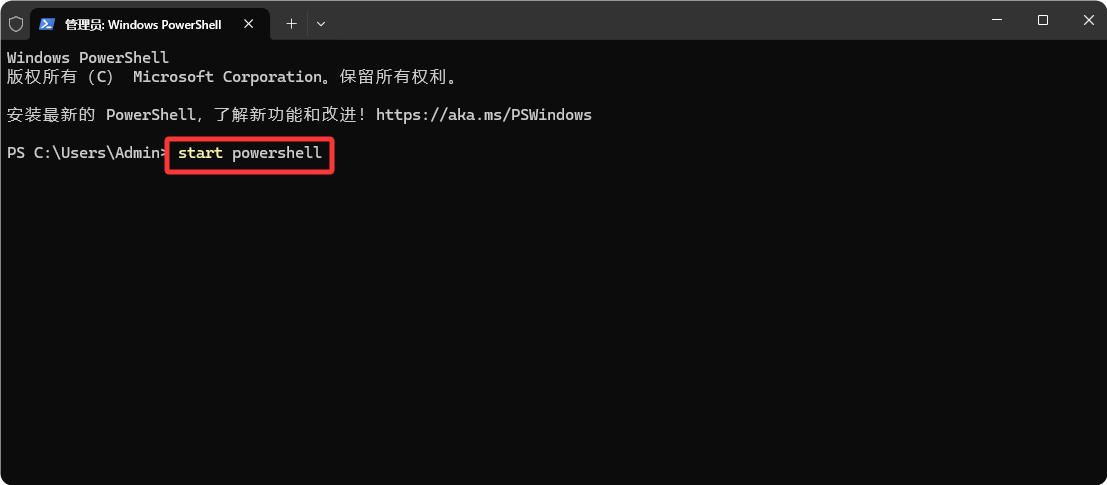Close the terminal window

point(1088,20)
